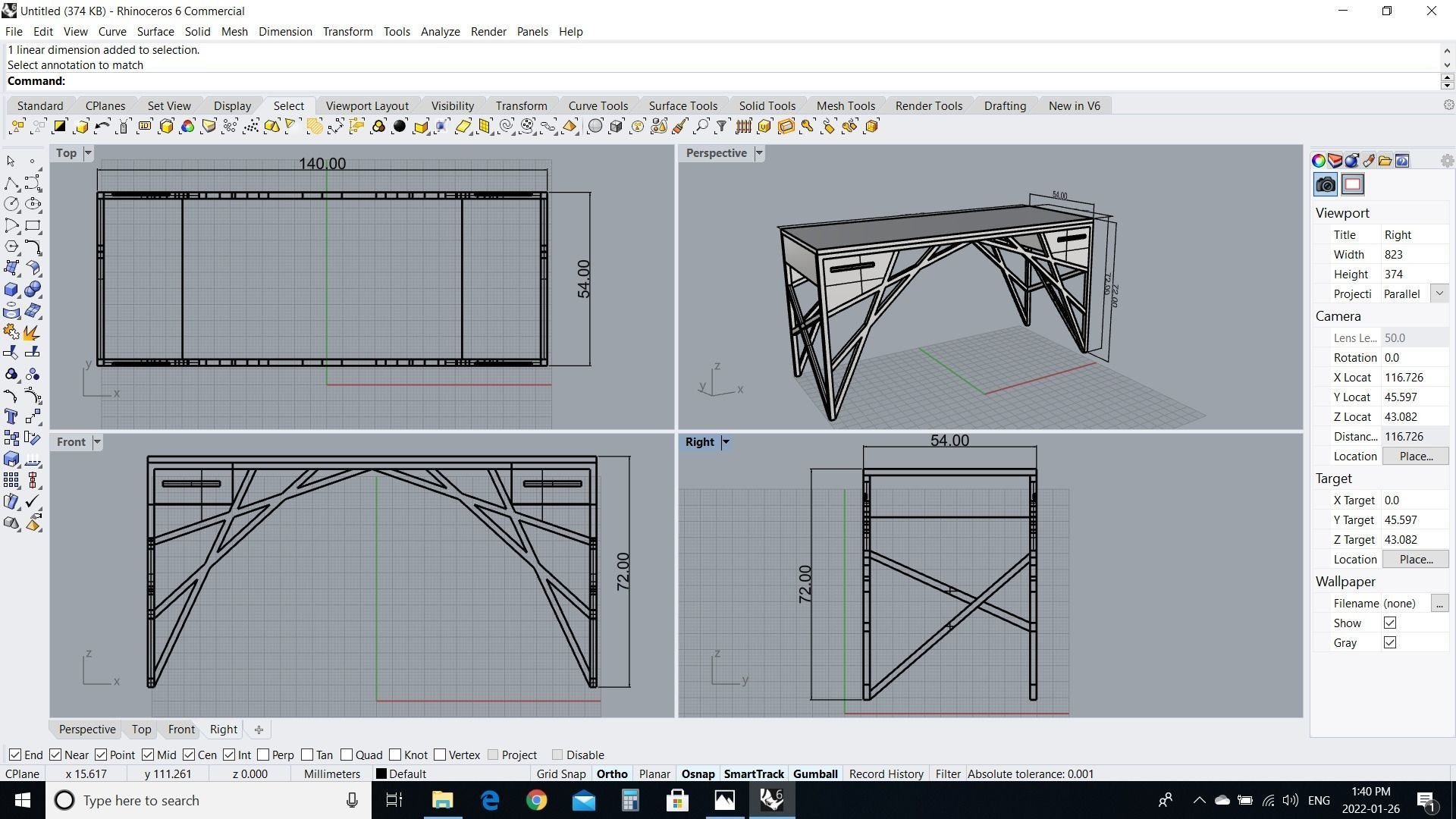Click the checkmark Check objects icon
This screenshot has height=819, width=1456.
33,501
